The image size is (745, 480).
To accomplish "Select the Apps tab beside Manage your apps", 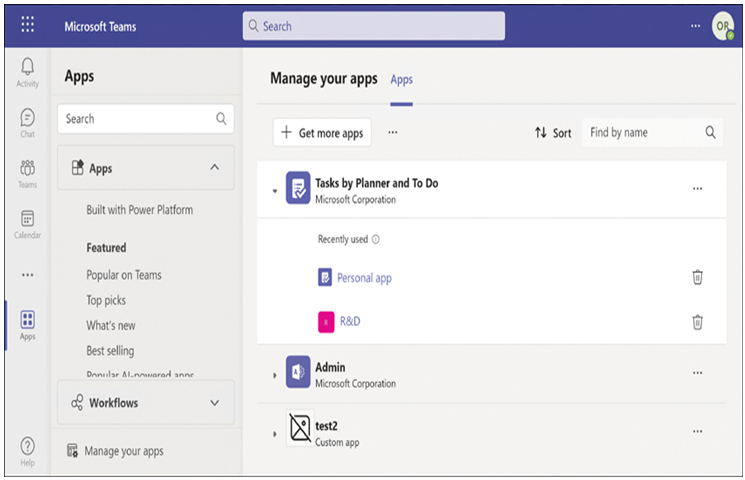I will tap(401, 79).
